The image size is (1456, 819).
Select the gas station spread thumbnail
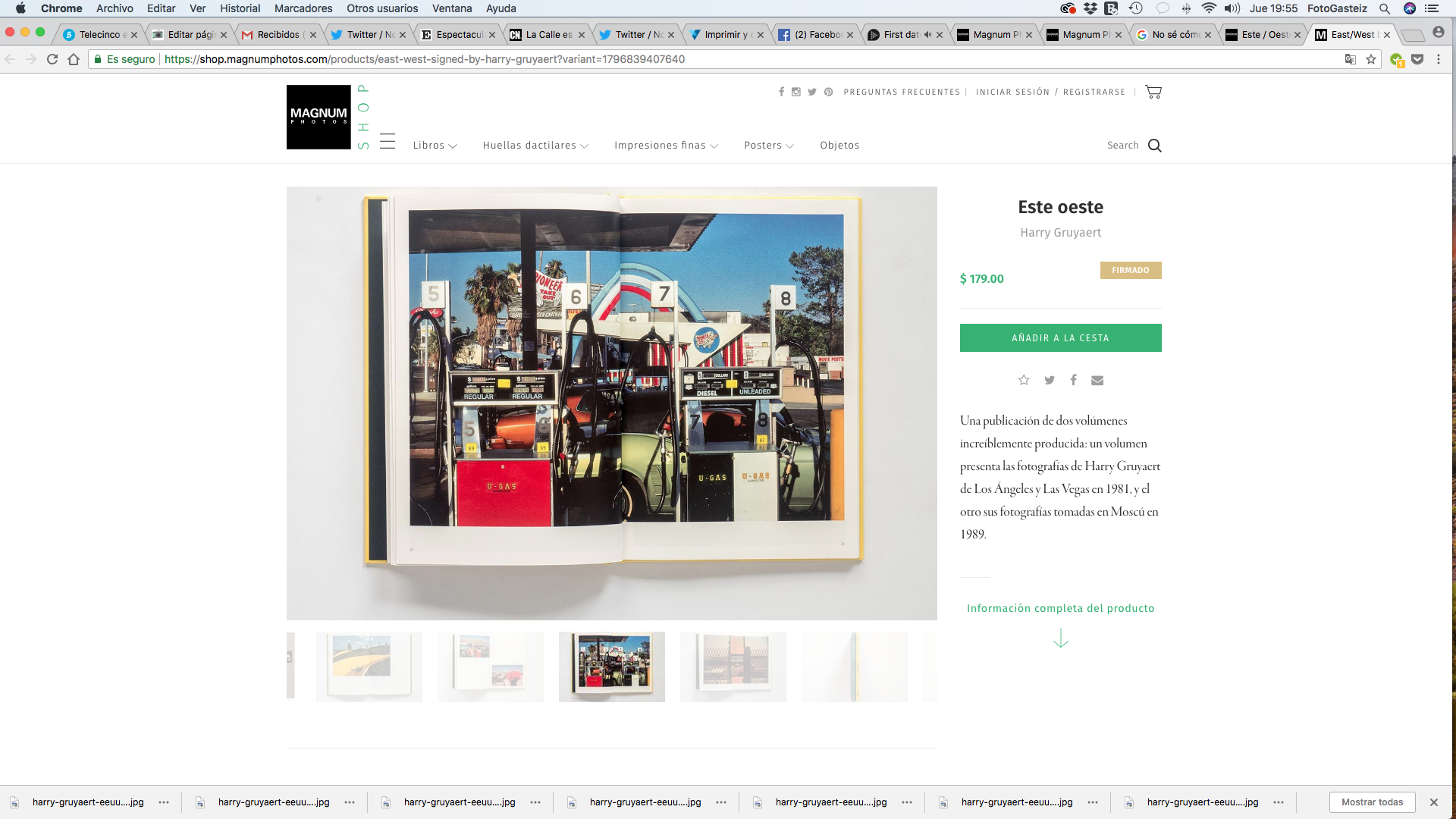click(612, 667)
